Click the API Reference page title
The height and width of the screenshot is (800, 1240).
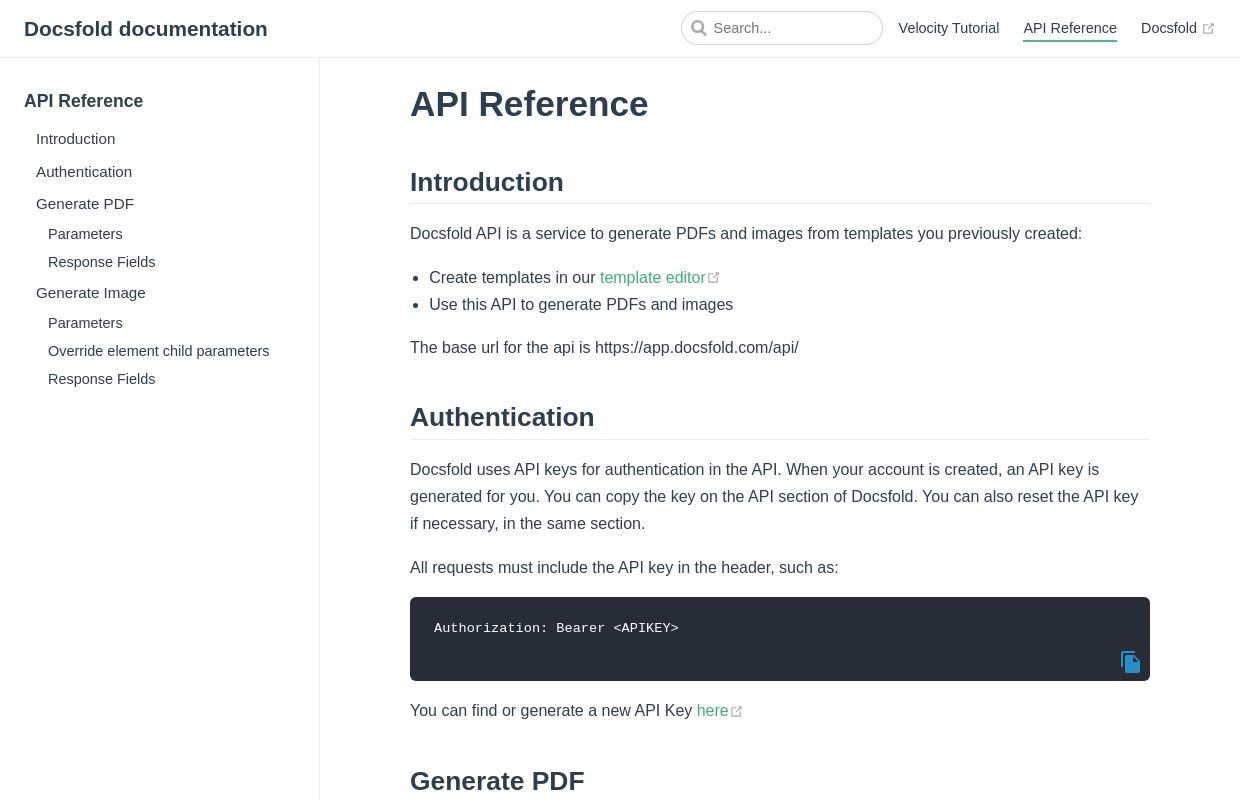click(529, 104)
